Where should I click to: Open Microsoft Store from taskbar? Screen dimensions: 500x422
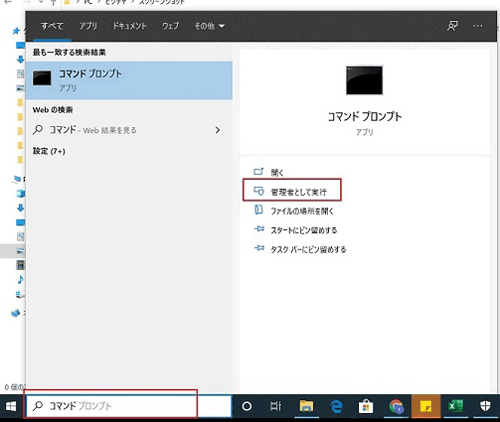(366, 406)
